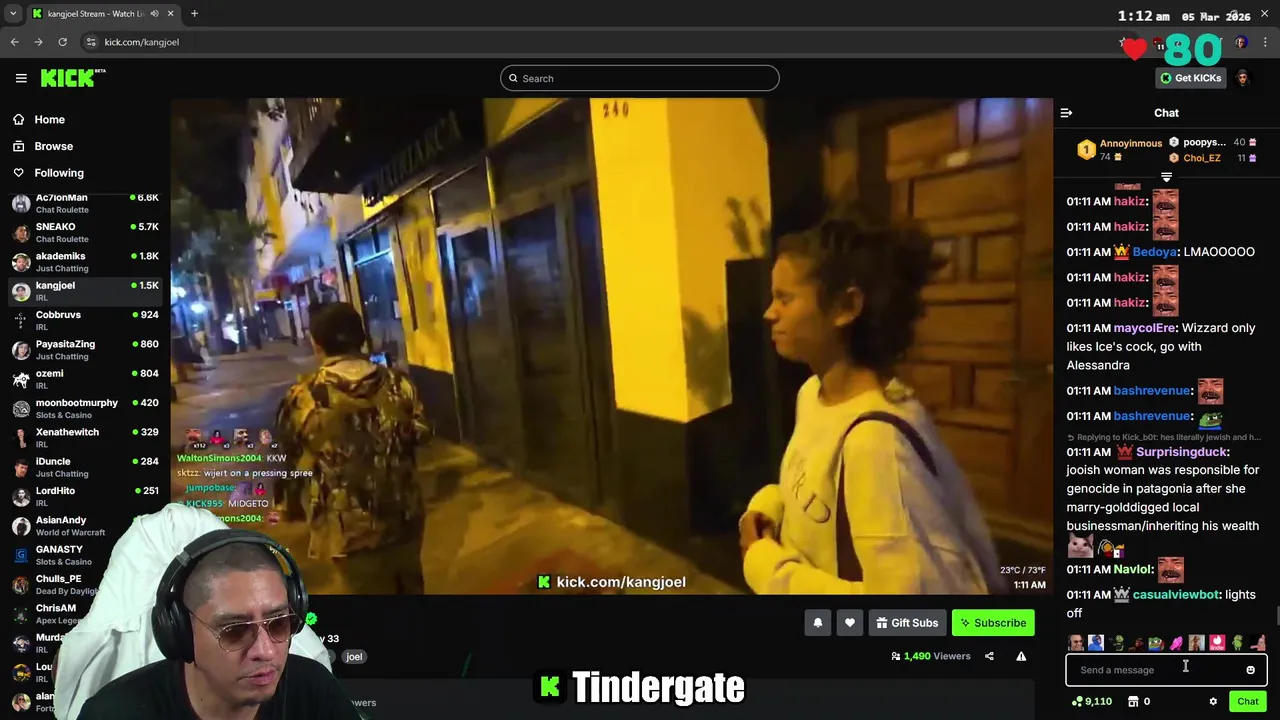Focus the Kick Search field

[x=640, y=78]
